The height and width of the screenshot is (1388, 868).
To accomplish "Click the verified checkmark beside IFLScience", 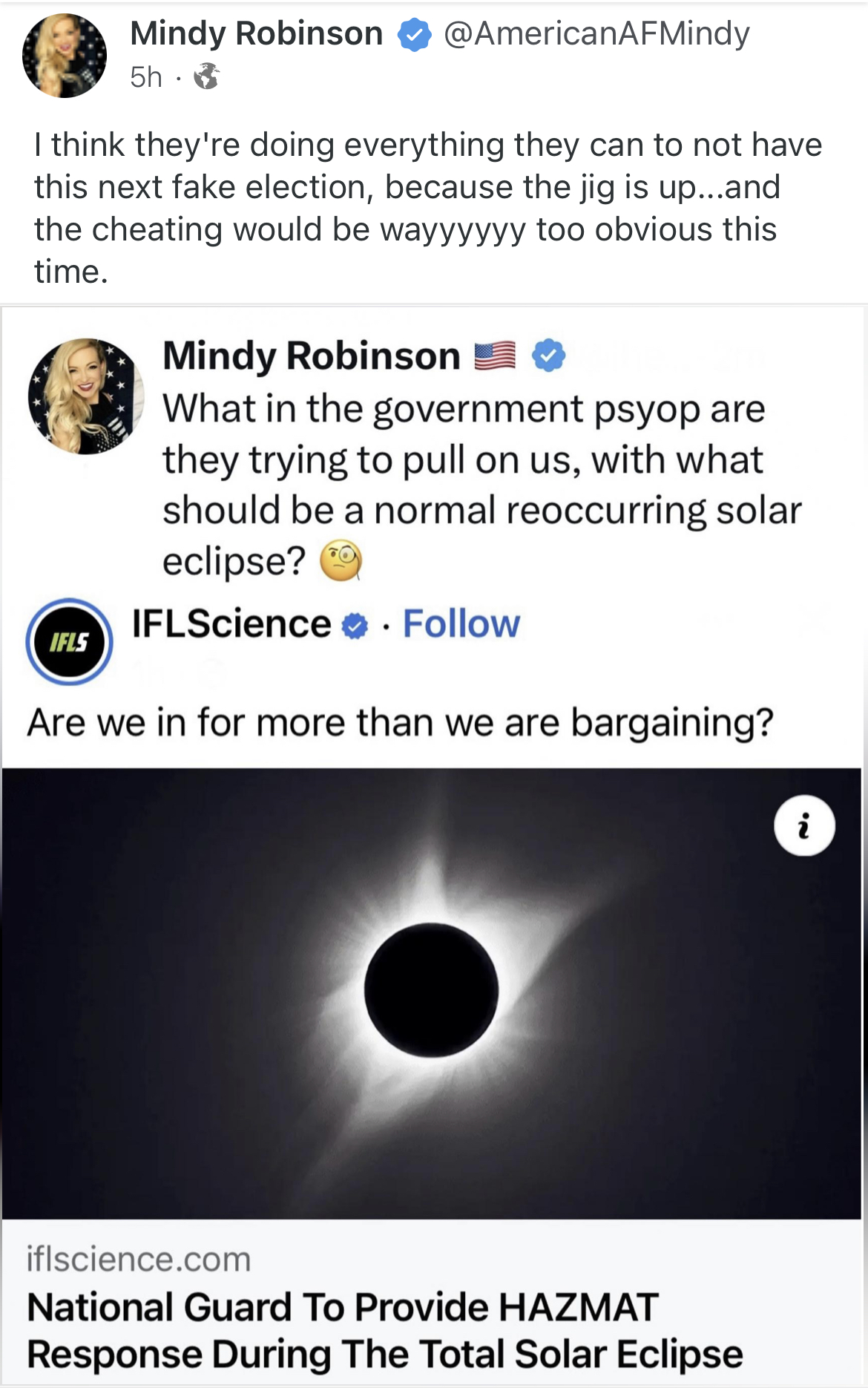I will tap(354, 625).
